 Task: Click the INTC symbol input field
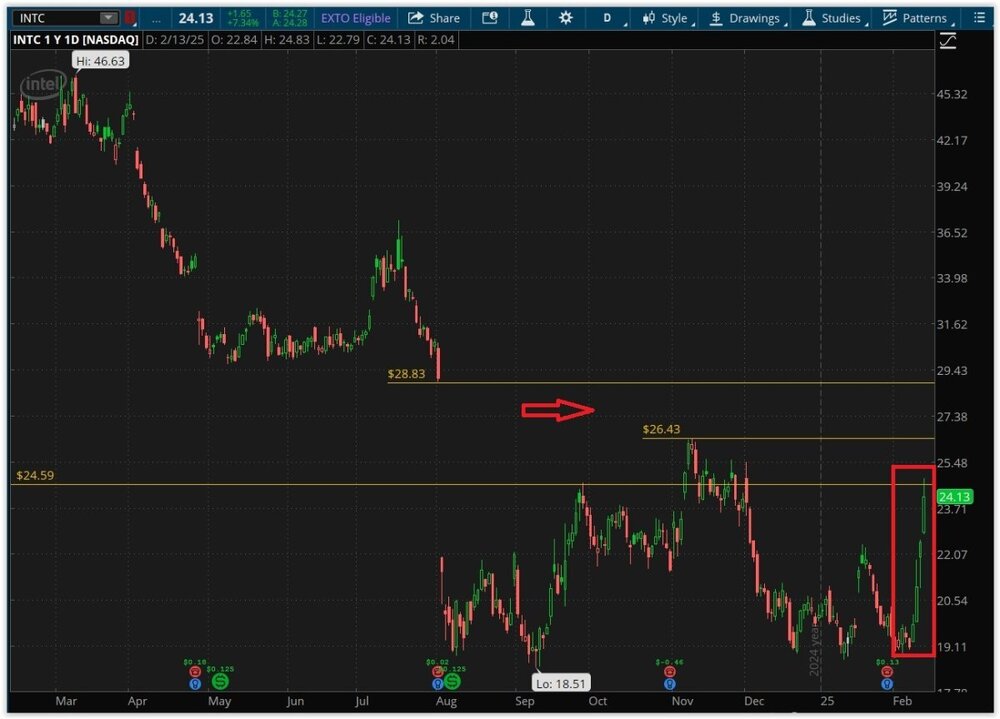[55, 18]
